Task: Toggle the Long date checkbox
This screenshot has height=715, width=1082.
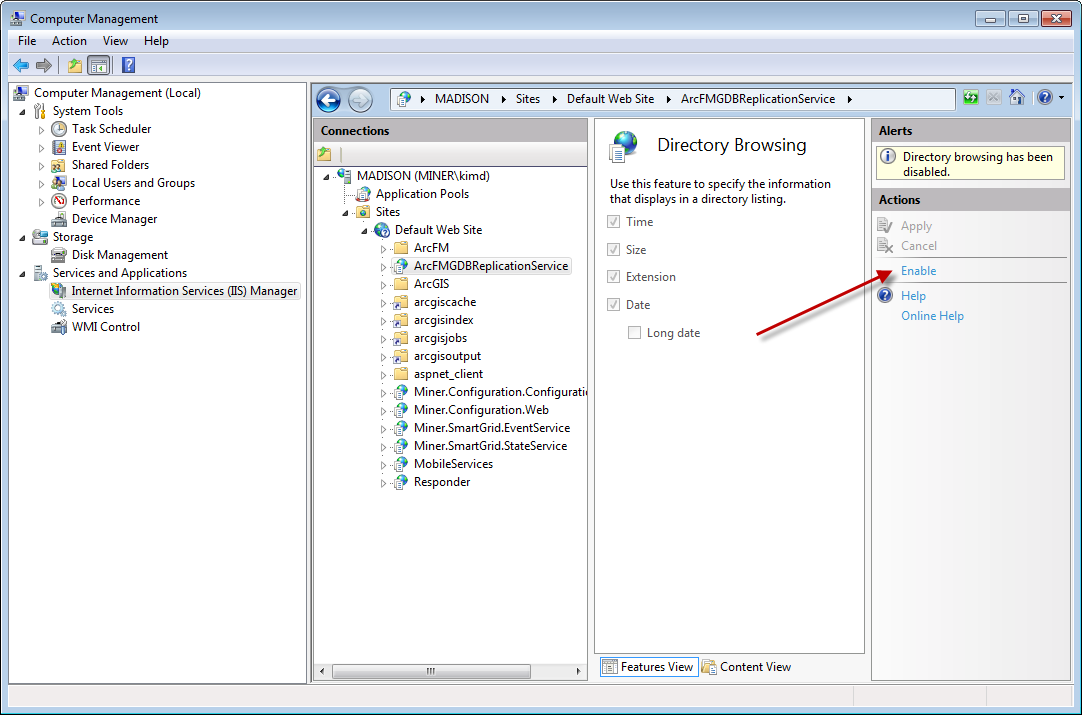Action: coord(634,333)
